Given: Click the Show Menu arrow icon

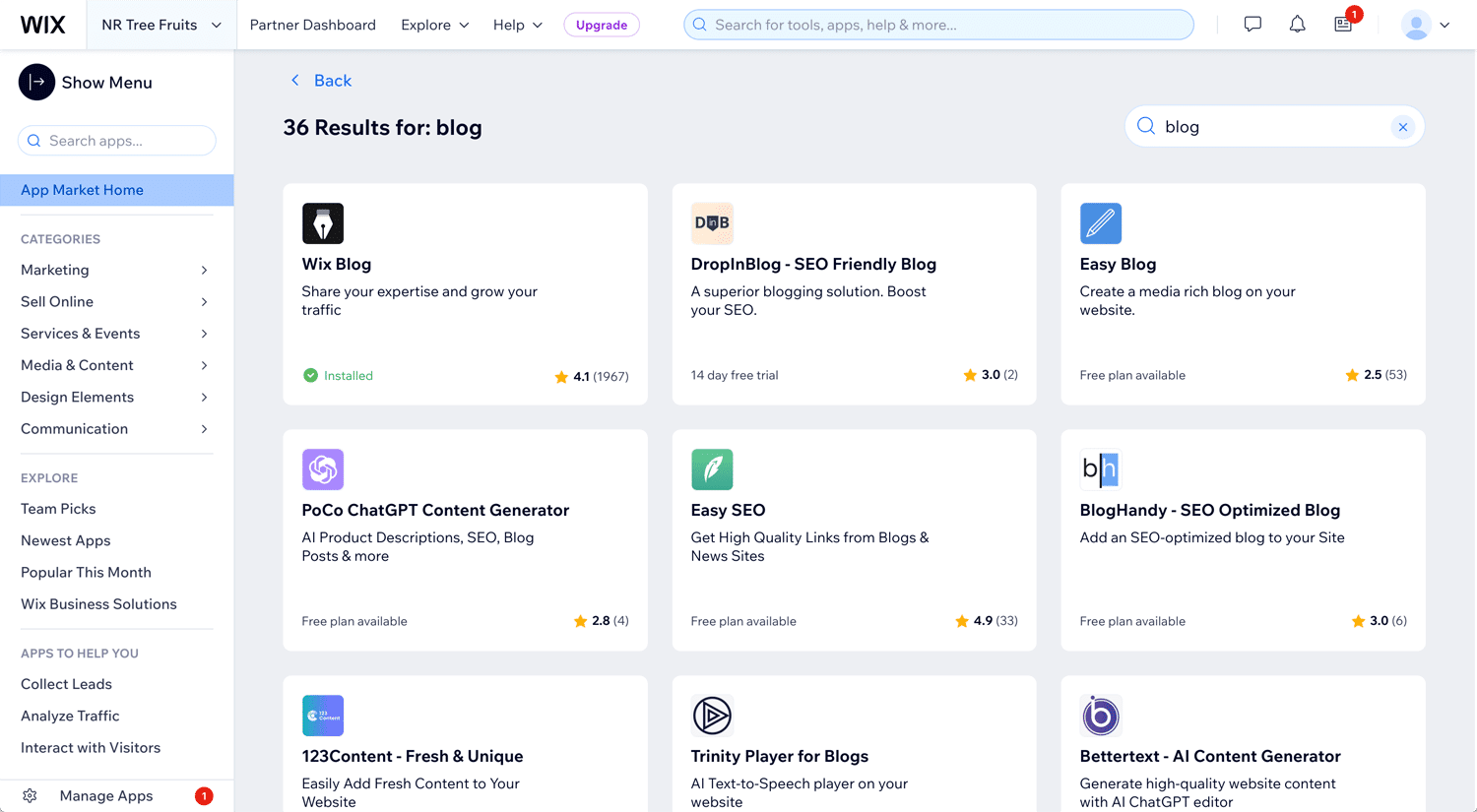Looking at the screenshot, I should tap(36, 83).
